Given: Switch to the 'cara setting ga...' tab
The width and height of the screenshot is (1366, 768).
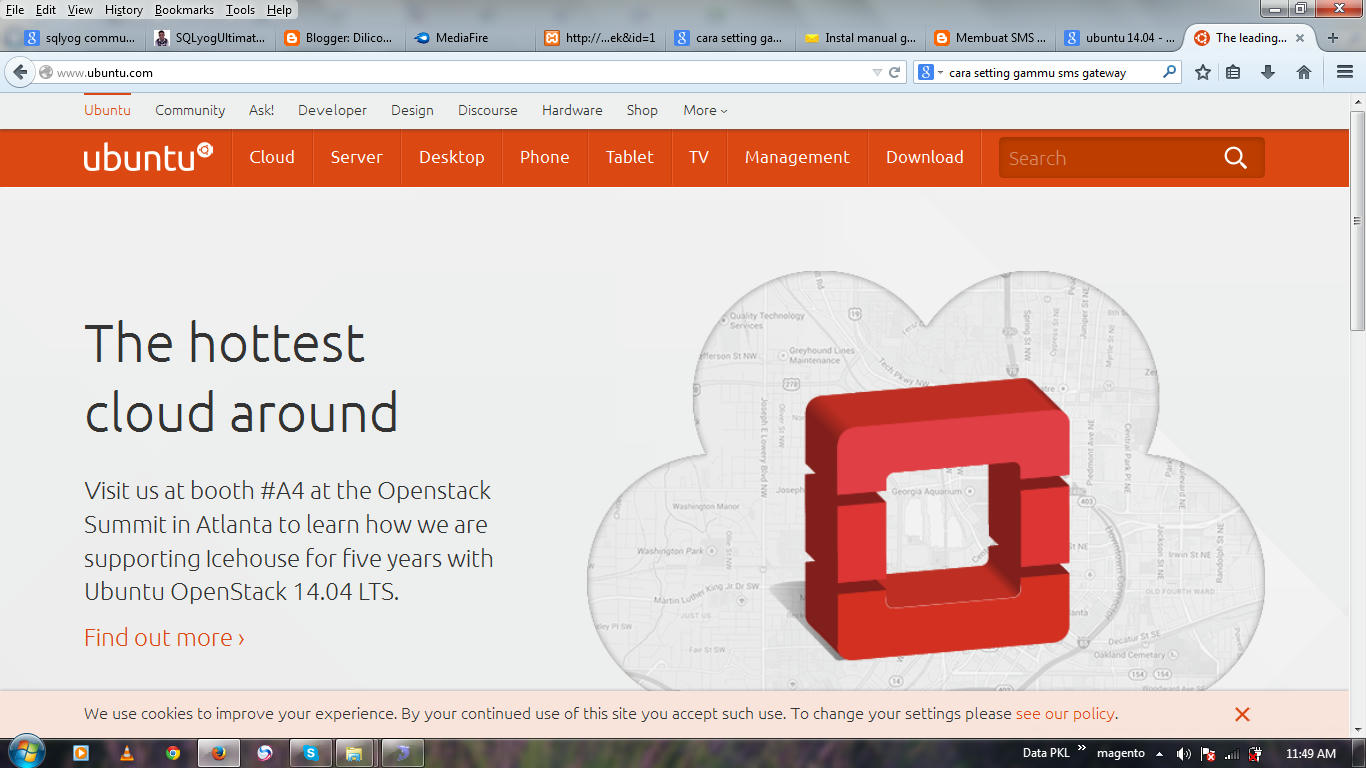Looking at the screenshot, I should [x=729, y=38].
